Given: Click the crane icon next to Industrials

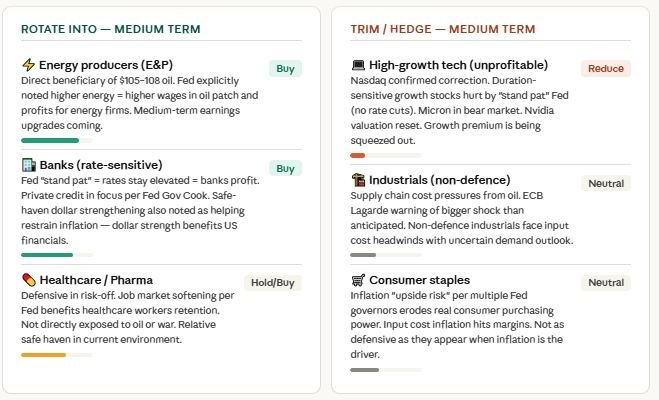Looking at the screenshot, I should pos(358,180).
